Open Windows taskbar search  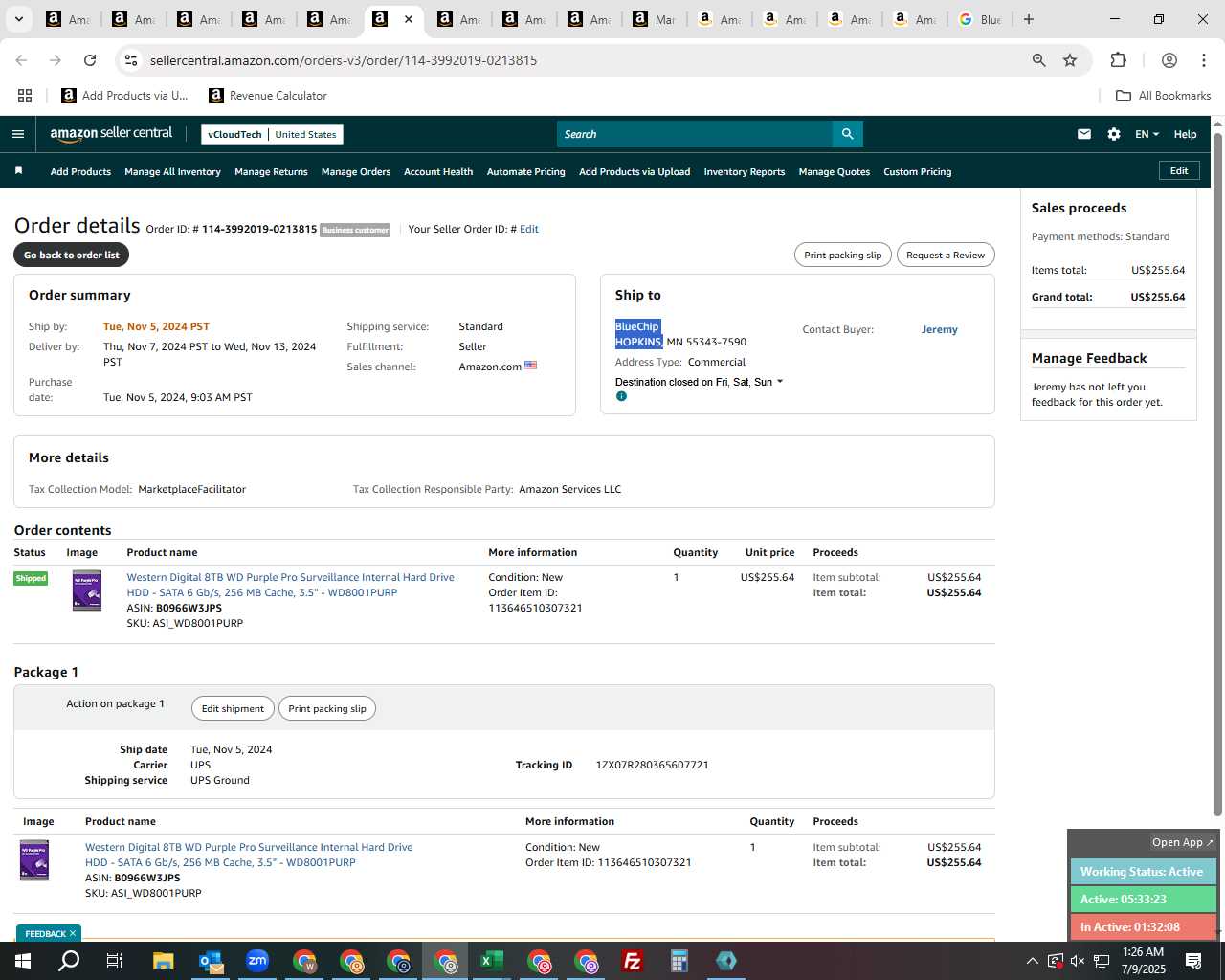[69, 961]
